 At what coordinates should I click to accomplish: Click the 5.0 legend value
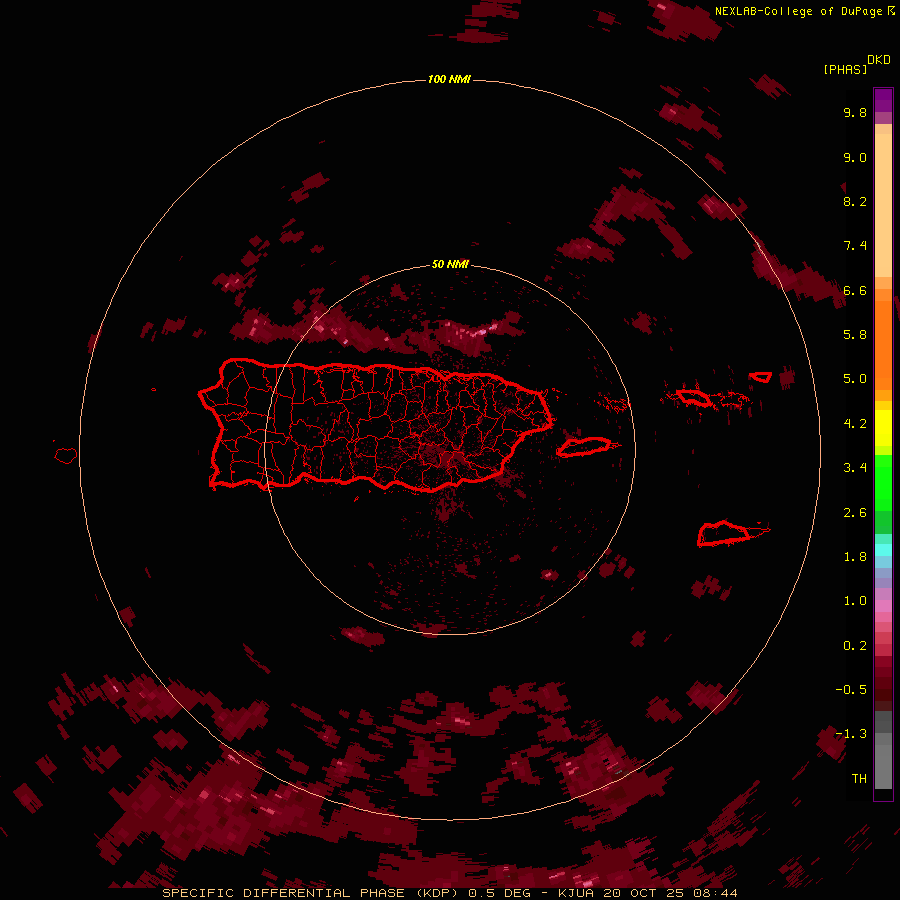click(855, 379)
